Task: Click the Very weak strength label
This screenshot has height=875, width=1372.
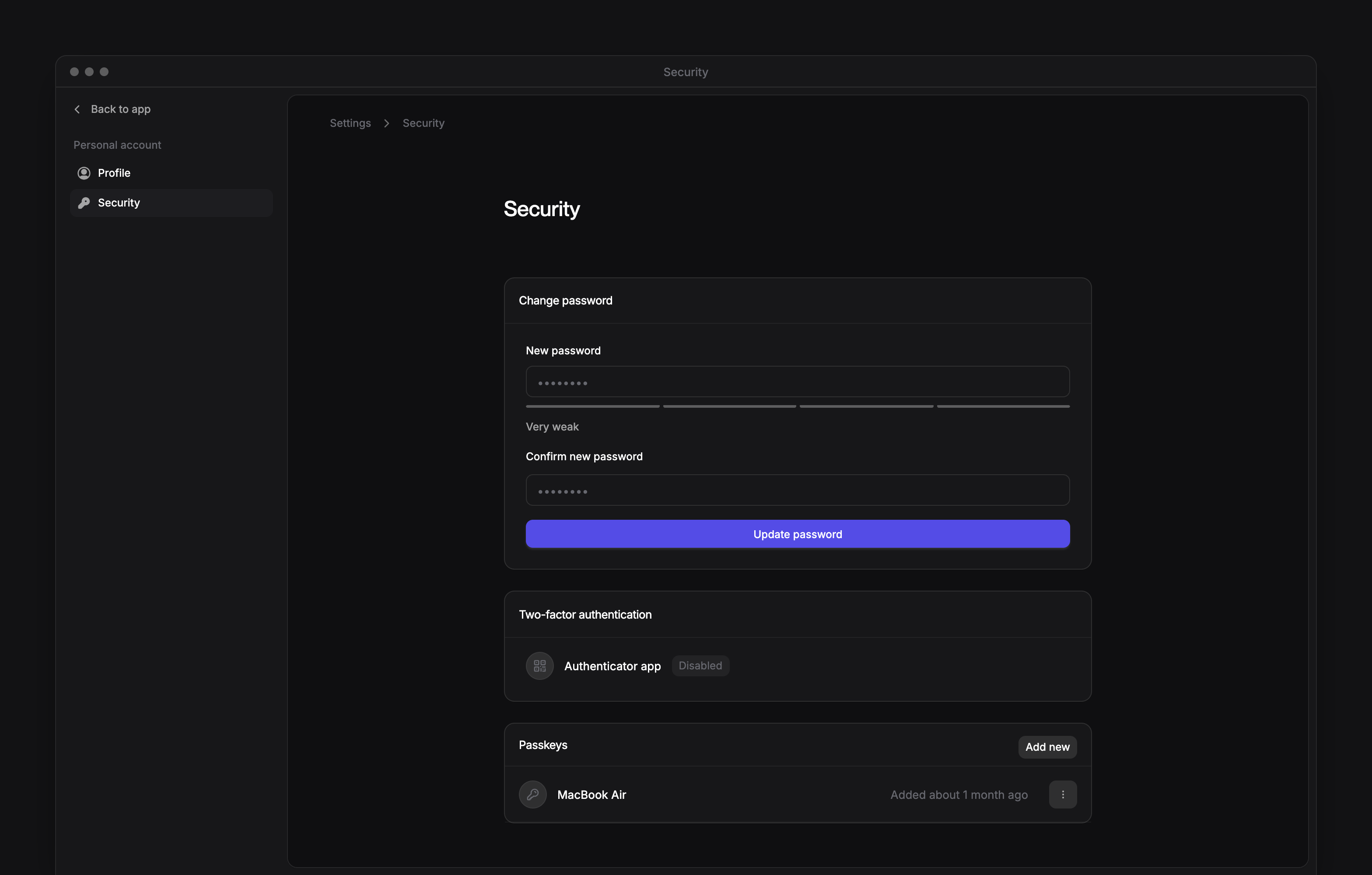Action: pyautogui.click(x=552, y=427)
